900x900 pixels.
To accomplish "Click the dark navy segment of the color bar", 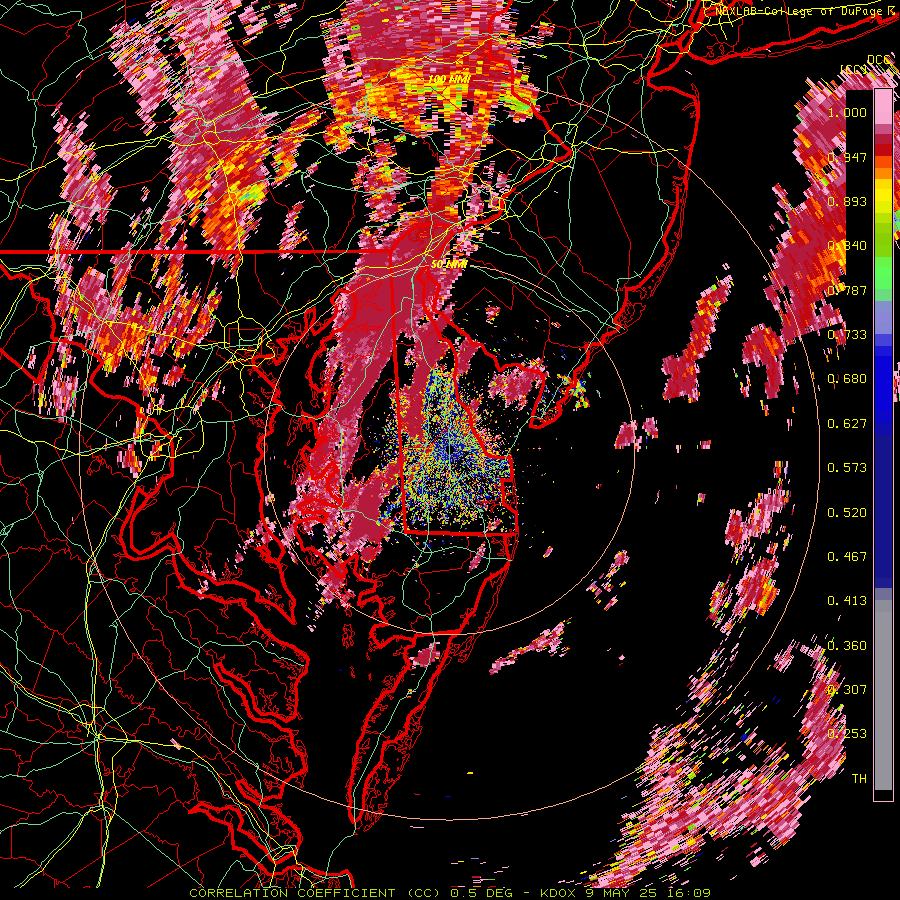I will (x=883, y=505).
